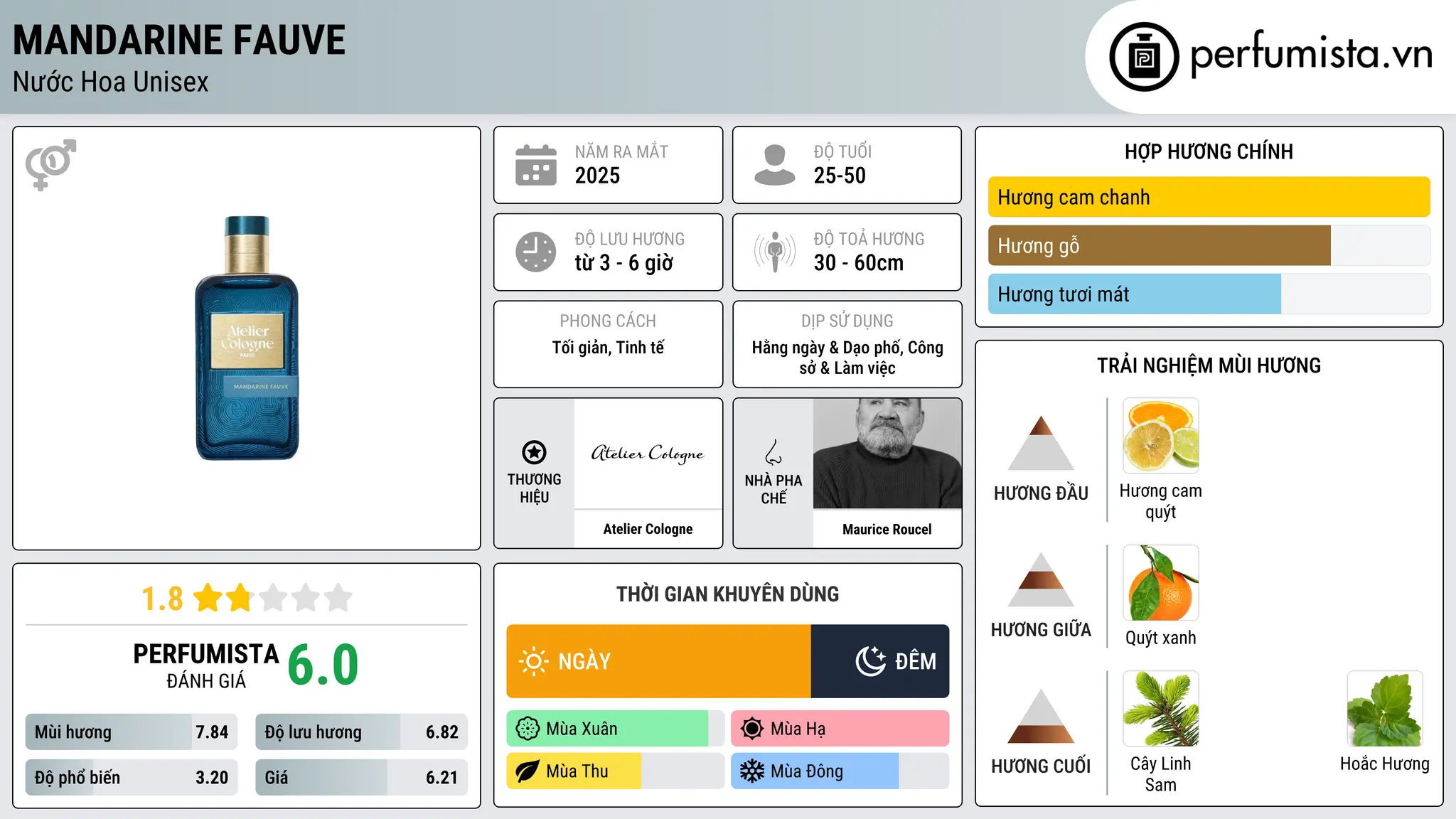
Task: Click the person icon beside Độ tuổi
Action: [774, 165]
